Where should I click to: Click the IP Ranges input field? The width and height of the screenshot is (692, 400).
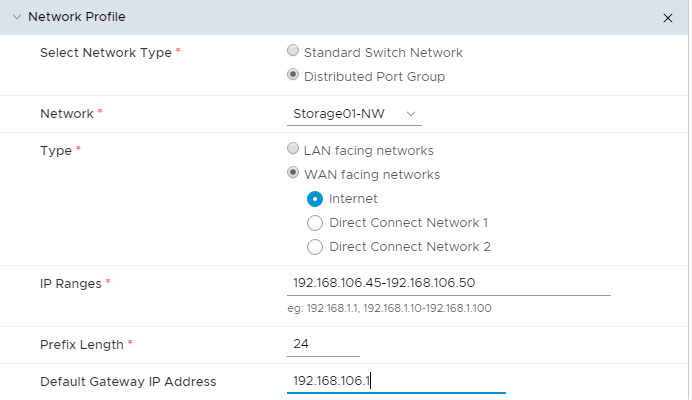point(448,283)
